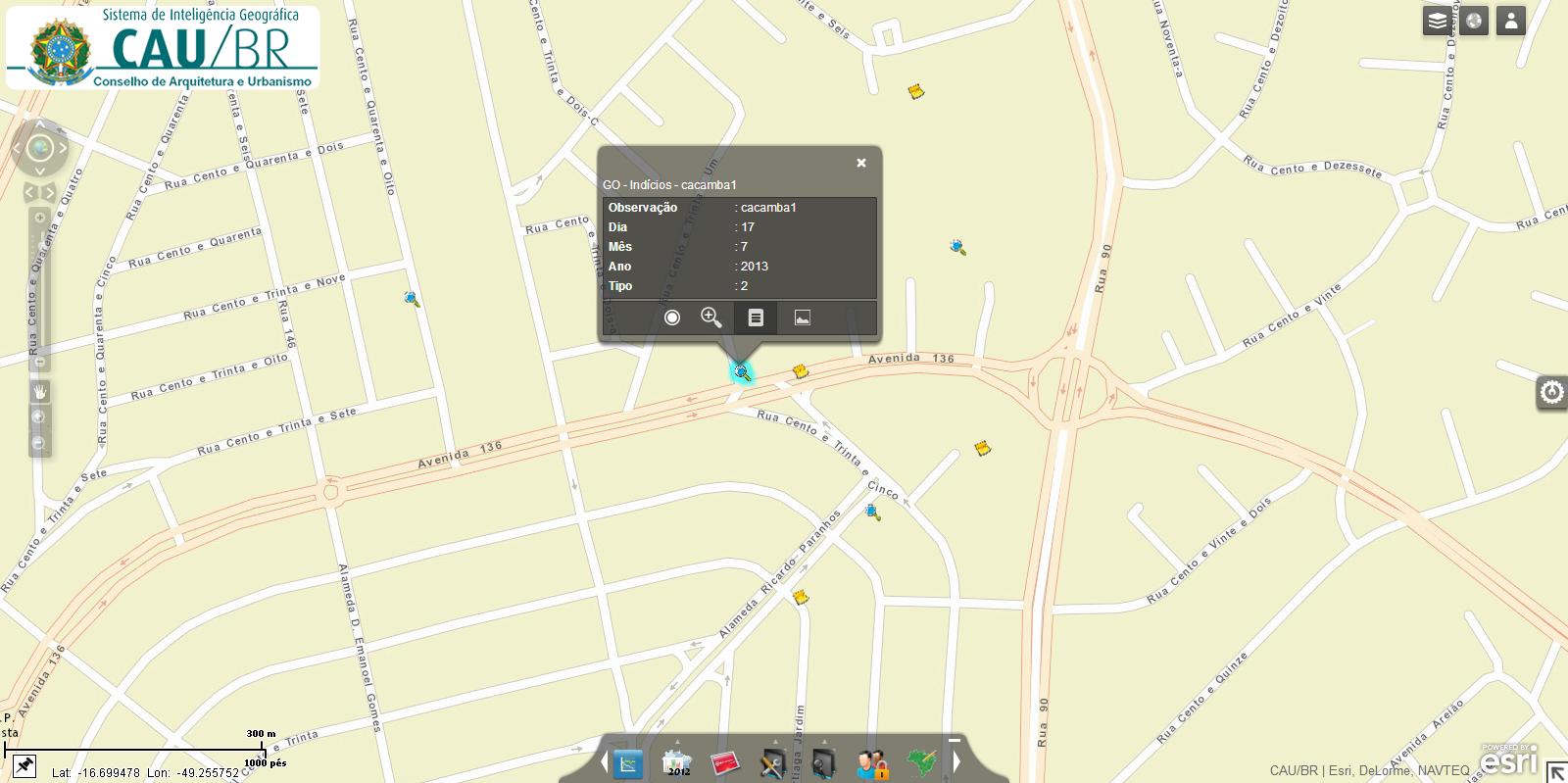The image size is (1568, 783).
Task: Close the cacamba1 info popup
Action: point(861,163)
